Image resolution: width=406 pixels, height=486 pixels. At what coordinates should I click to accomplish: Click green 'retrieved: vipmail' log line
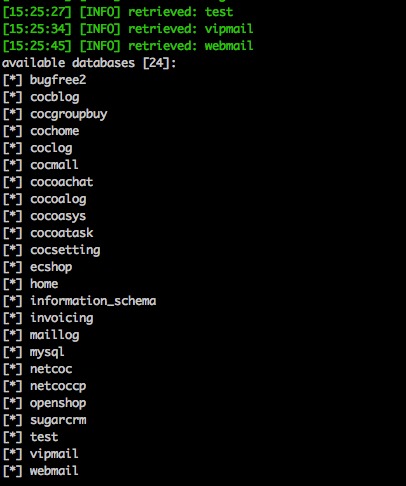[191, 29]
